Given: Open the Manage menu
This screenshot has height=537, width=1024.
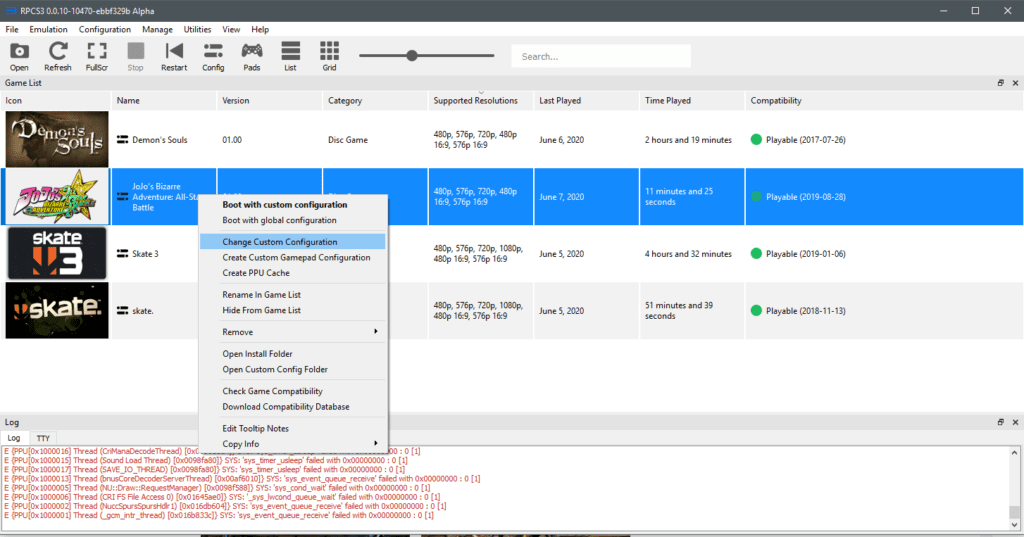Looking at the screenshot, I should pyautogui.click(x=157, y=29).
